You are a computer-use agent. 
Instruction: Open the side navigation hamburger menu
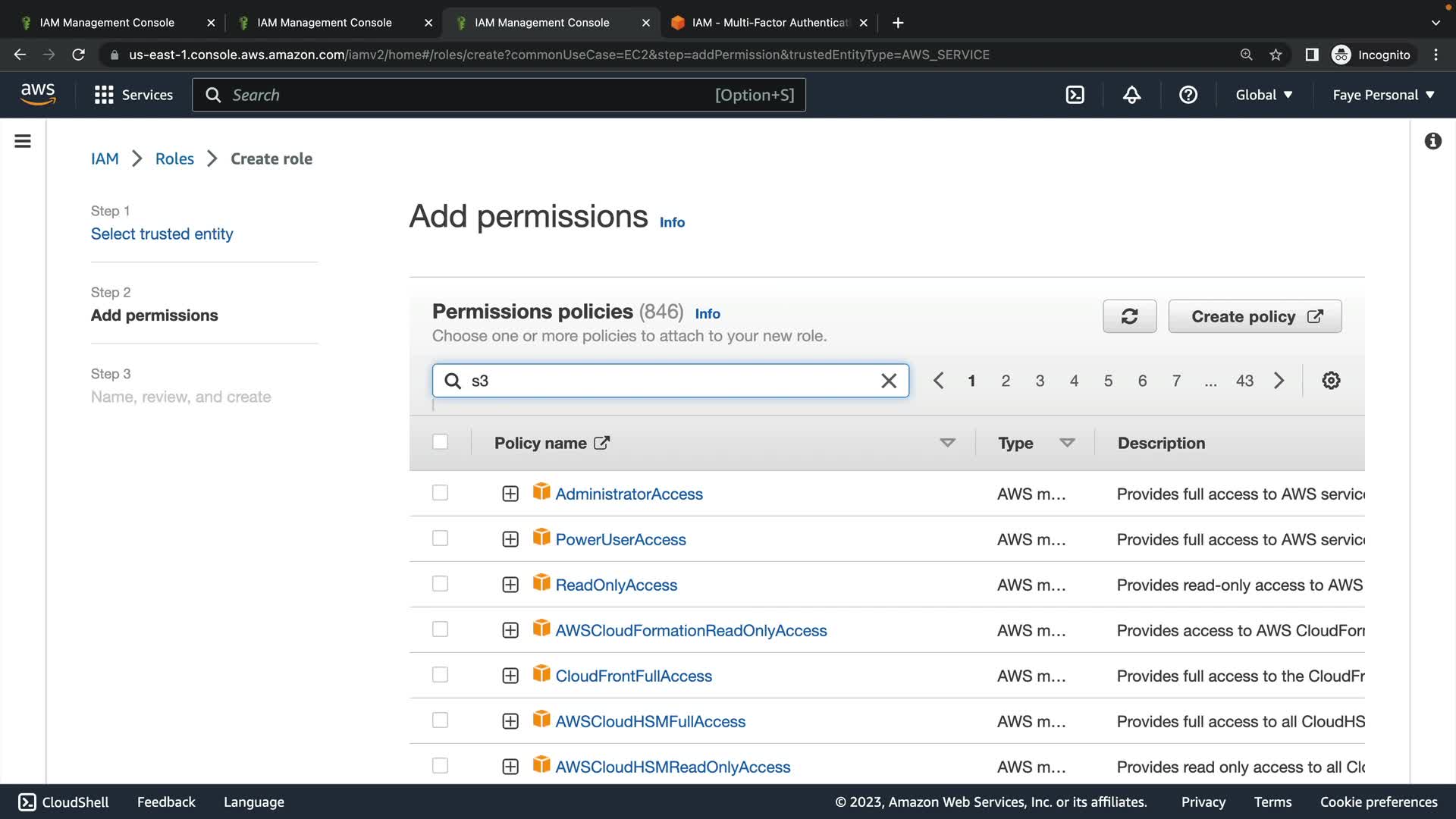pos(23,141)
